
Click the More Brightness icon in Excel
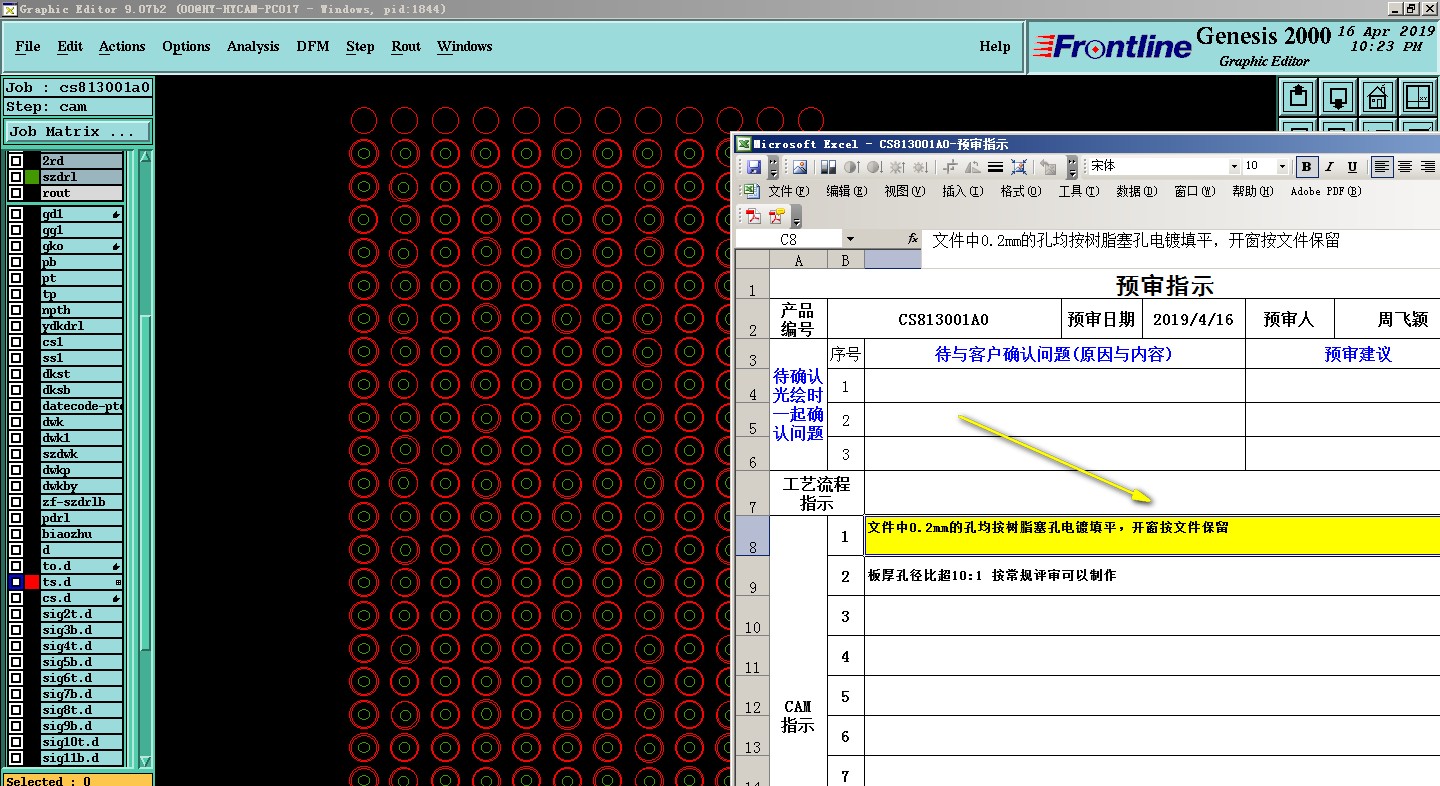[898, 166]
